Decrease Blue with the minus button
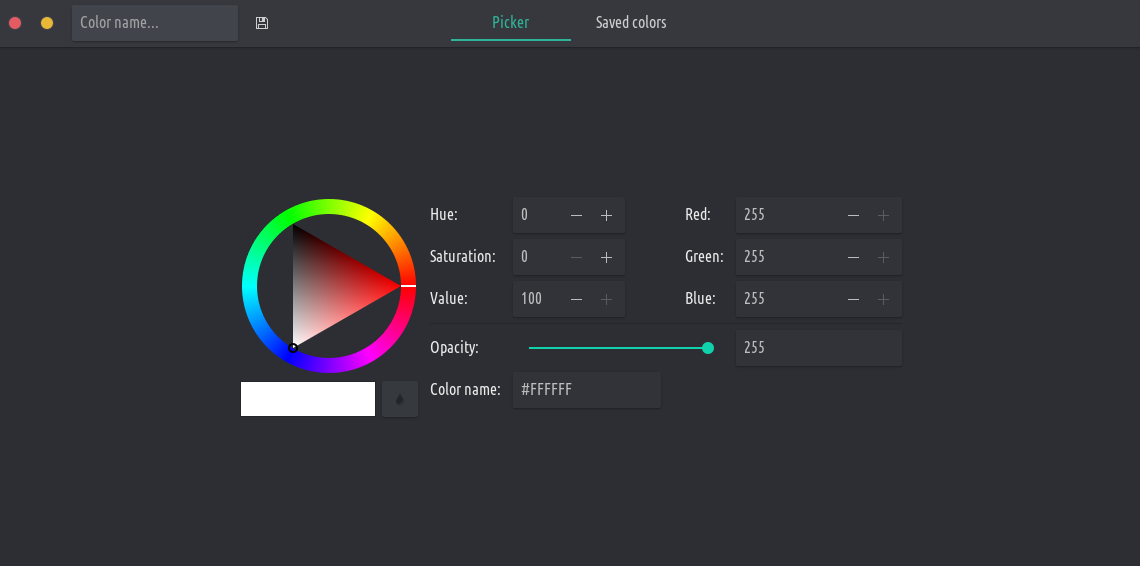This screenshot has height=566, width=1140. (853, 299)
